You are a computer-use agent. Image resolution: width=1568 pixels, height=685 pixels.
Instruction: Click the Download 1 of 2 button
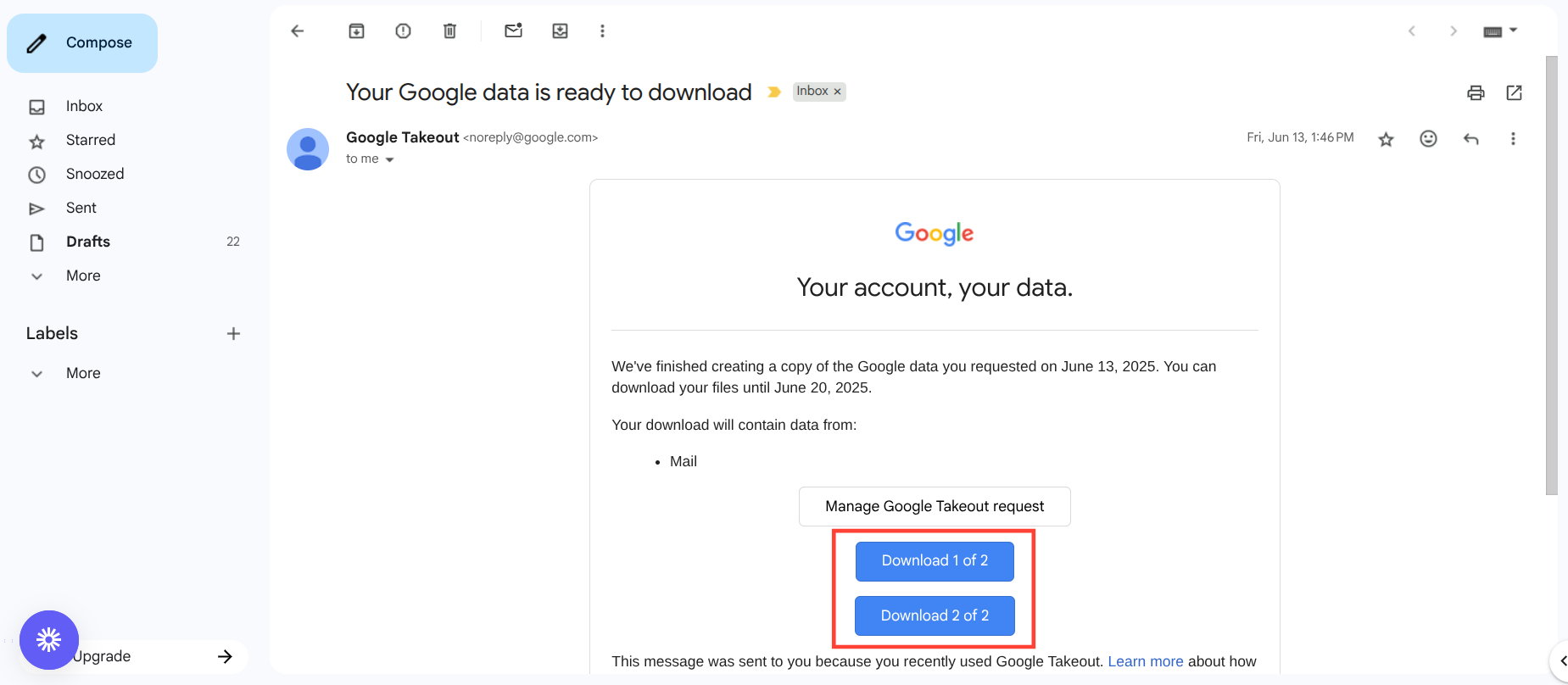[x=935, y=561]
